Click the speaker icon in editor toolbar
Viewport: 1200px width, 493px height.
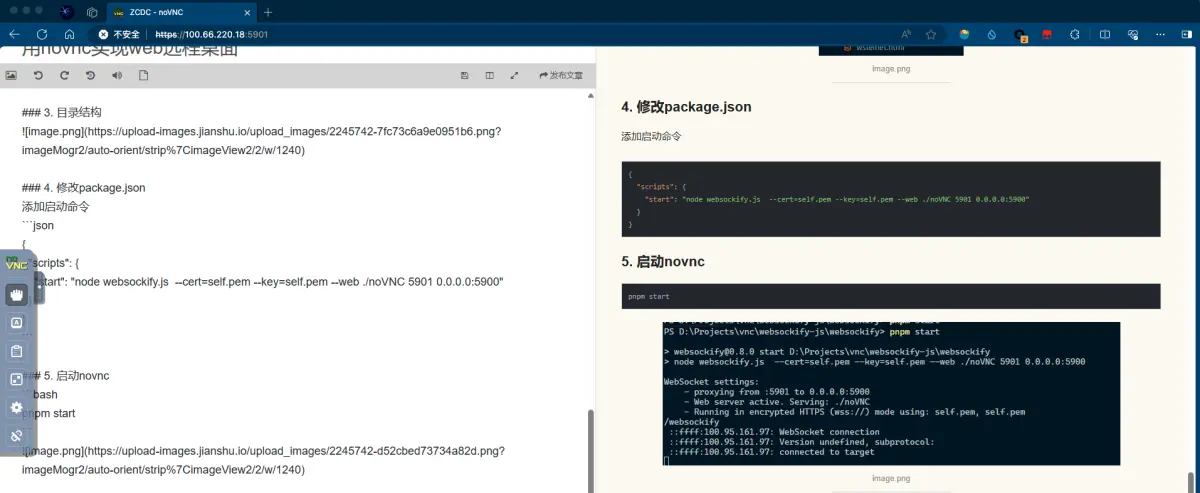coord(116,75)
